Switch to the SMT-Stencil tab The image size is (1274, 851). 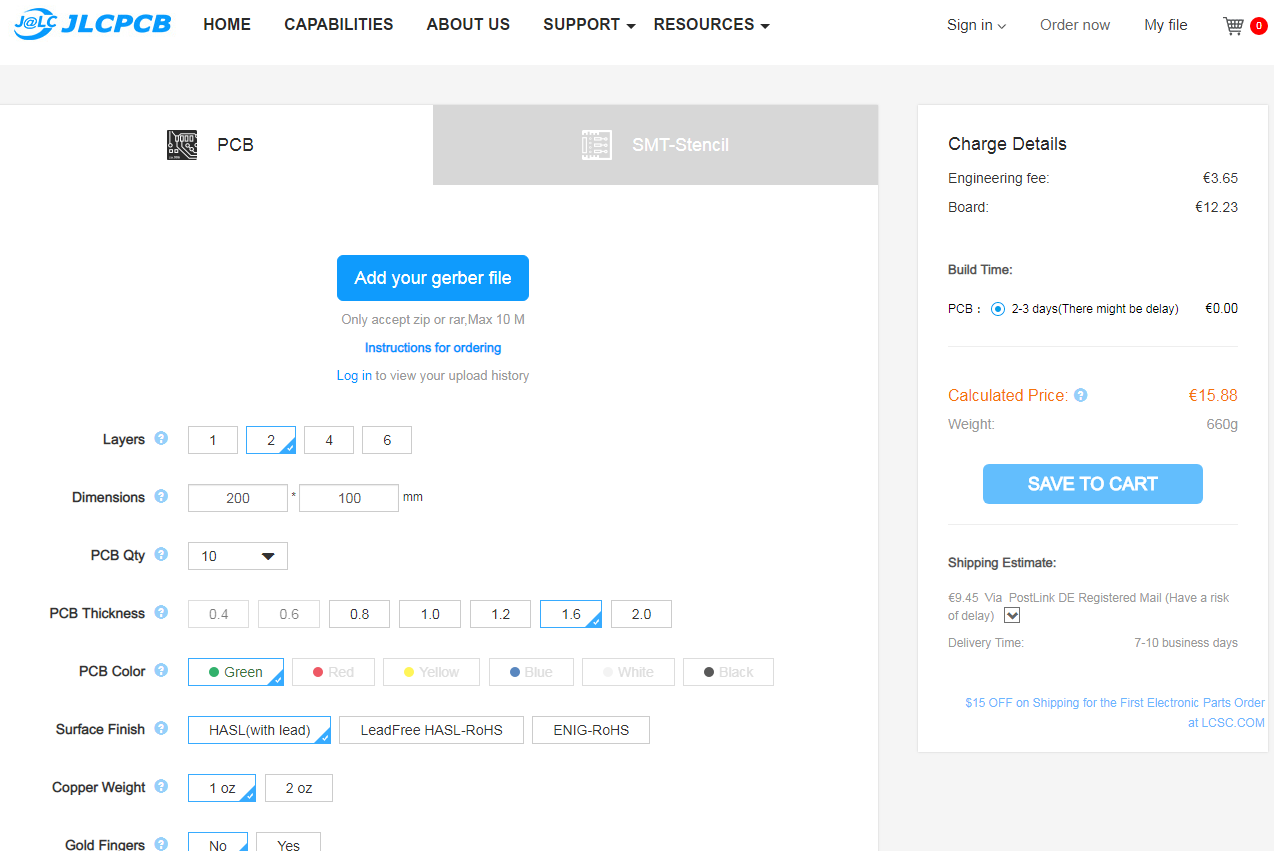[656, 145]
